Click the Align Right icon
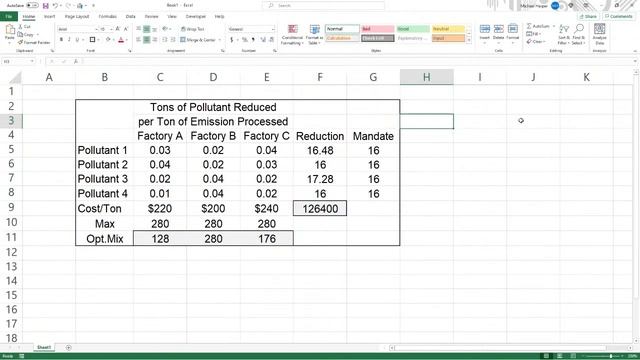 point(155,40)
